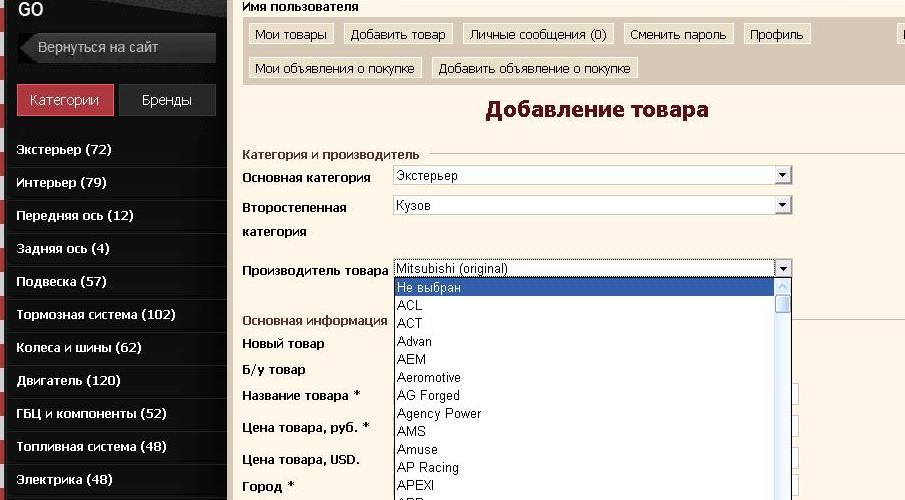Image resolution: width=905 pixels, height=500 pixels.
Task: Click the scroll-up arrow of manufacturer list
Action: coord(783,286)
